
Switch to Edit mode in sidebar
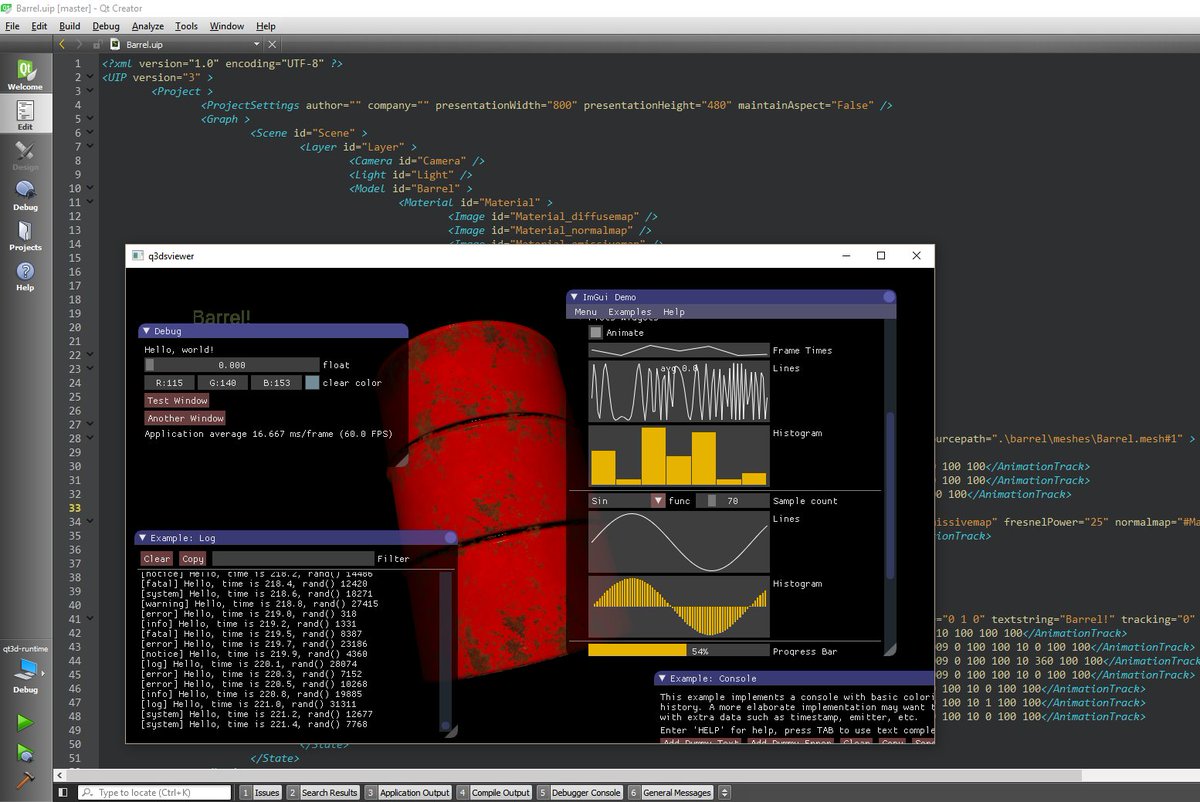point(25,115)
